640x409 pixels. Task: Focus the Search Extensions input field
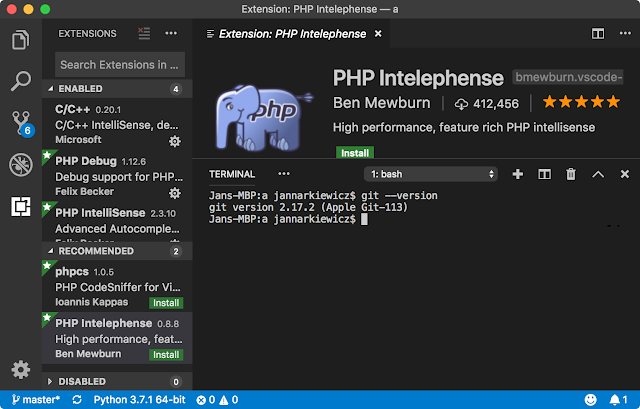pos(120,64)
